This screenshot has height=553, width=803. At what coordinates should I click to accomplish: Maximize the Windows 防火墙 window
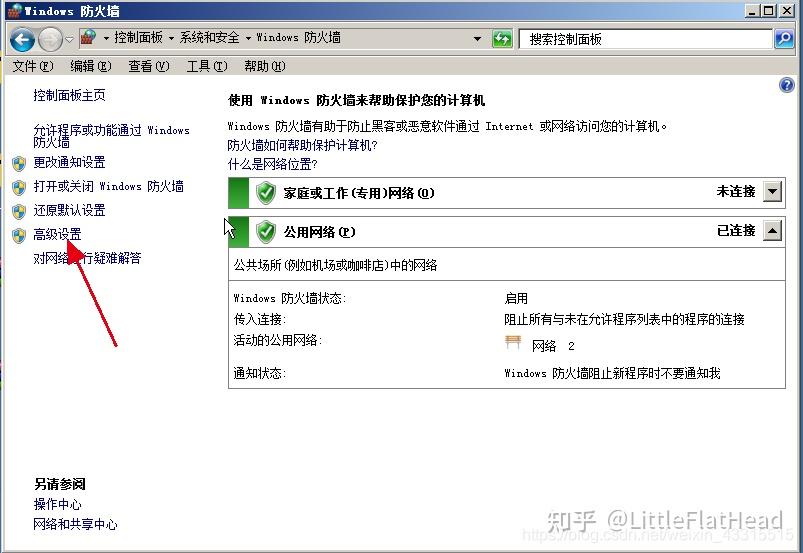click(x=769, y=10)
